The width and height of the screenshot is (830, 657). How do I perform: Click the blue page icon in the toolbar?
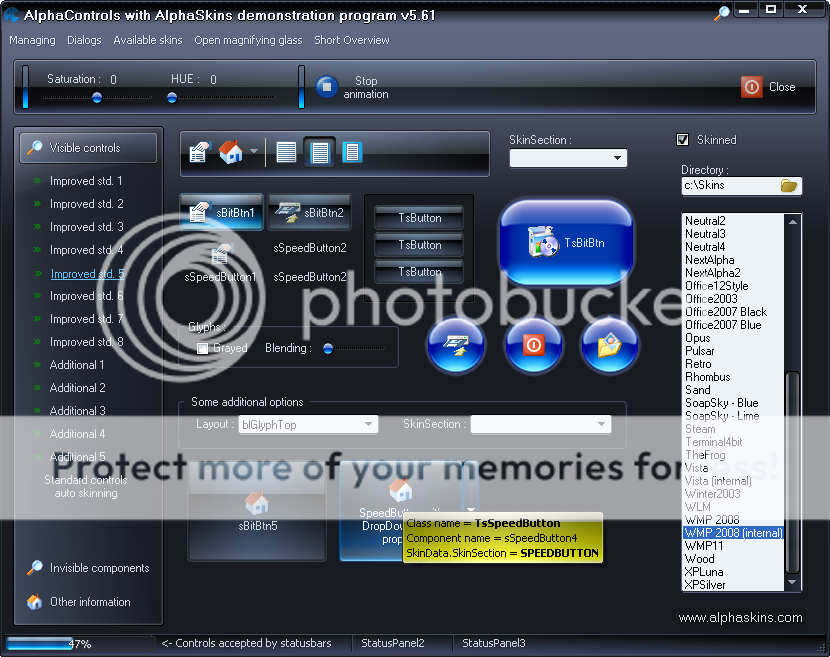pos(351,152)
